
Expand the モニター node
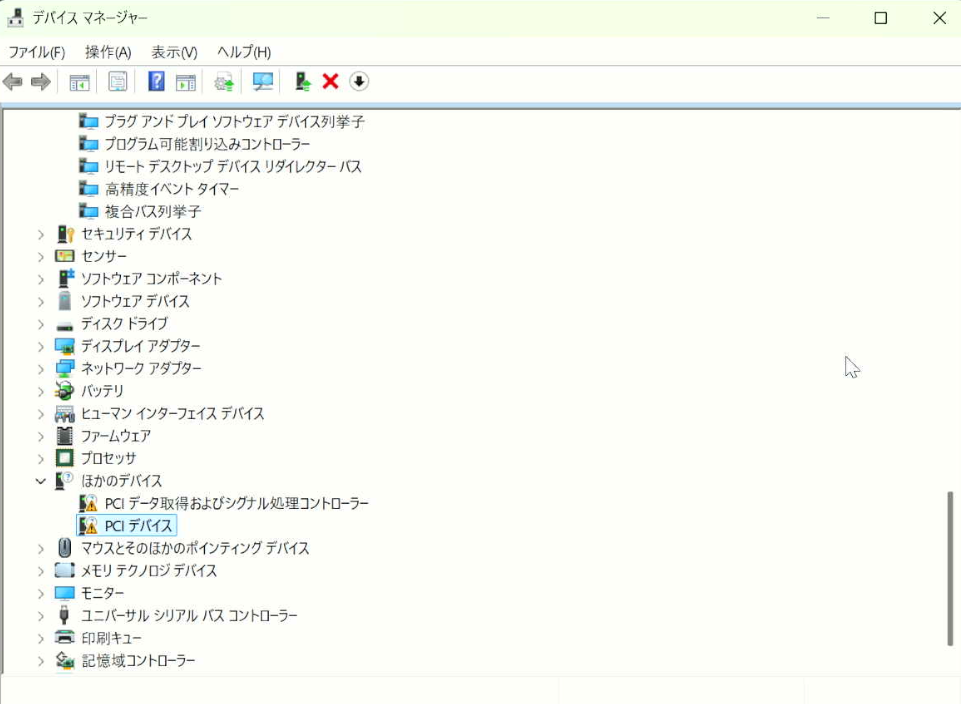40,594
